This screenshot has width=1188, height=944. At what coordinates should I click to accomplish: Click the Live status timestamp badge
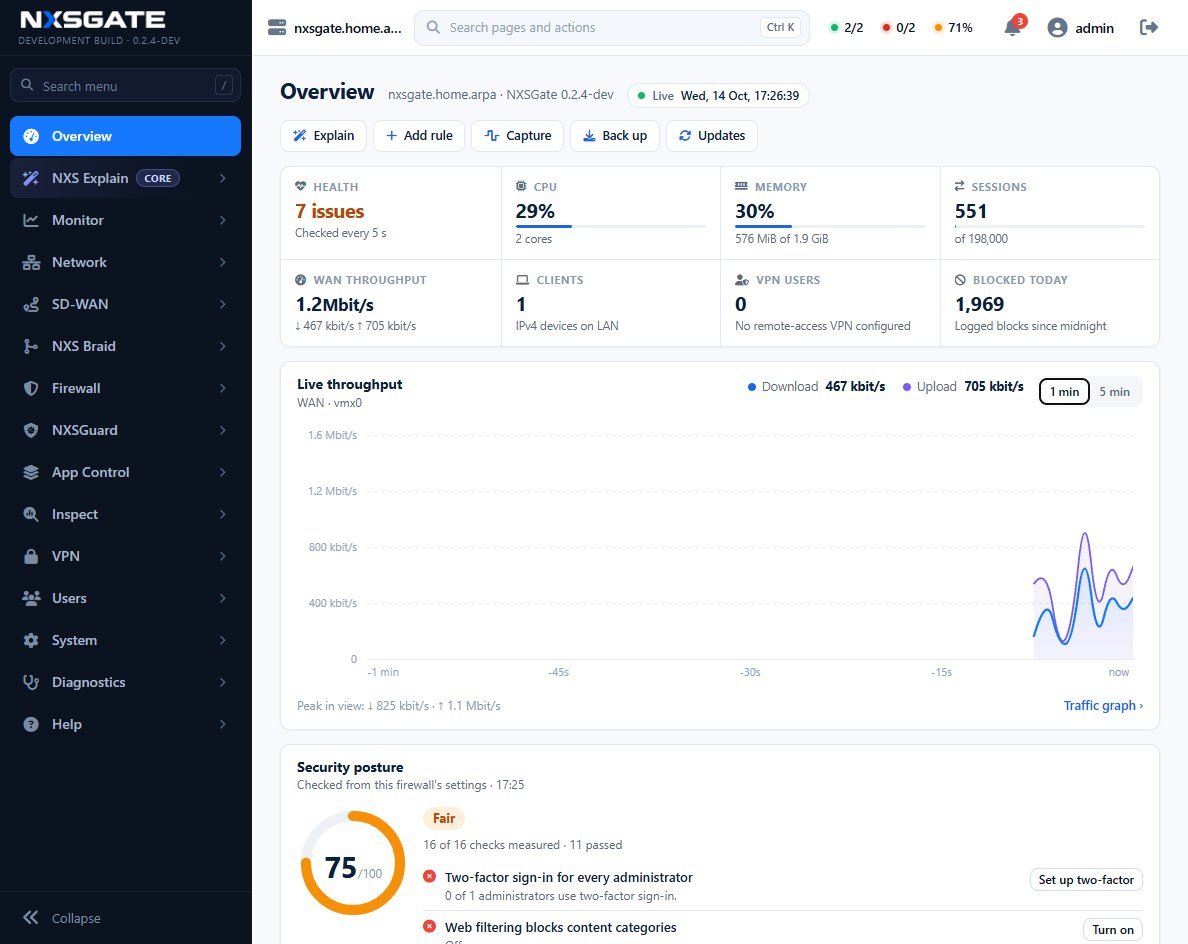point(718,95)
